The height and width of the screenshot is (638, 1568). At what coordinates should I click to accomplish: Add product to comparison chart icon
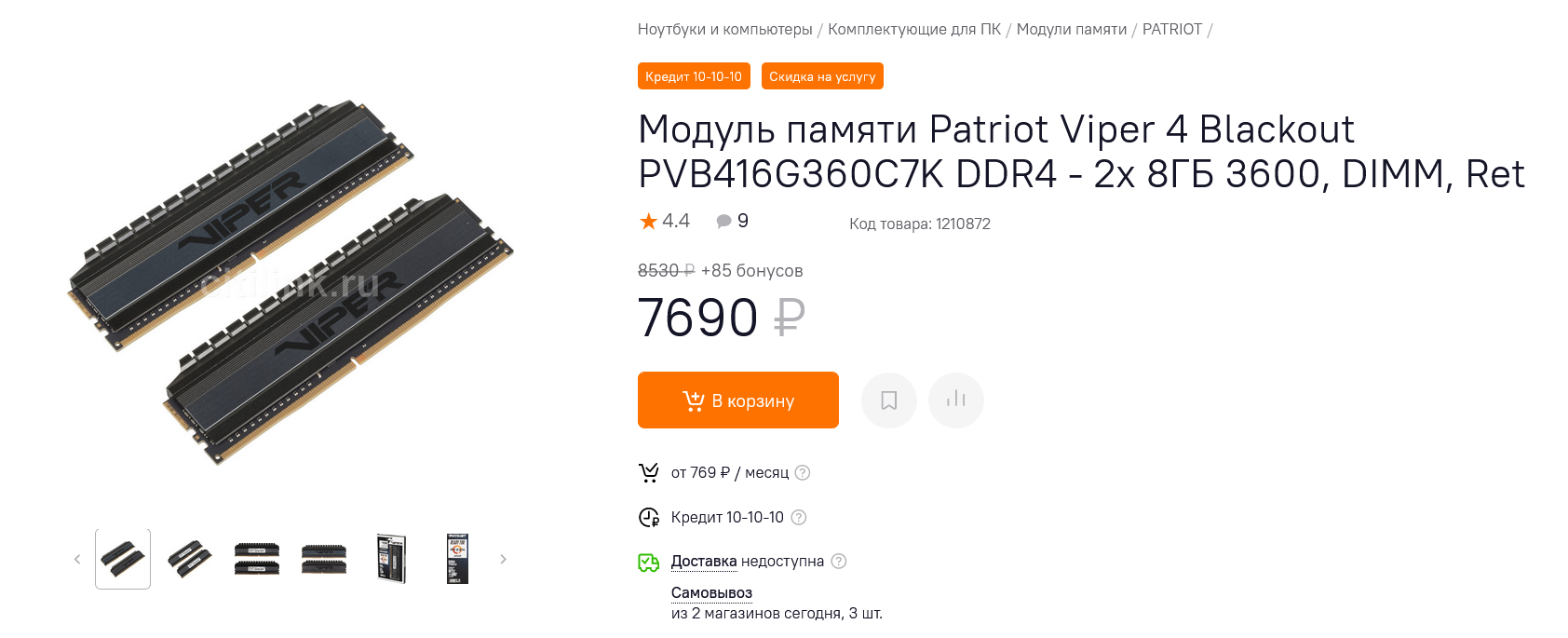(956, 400)
